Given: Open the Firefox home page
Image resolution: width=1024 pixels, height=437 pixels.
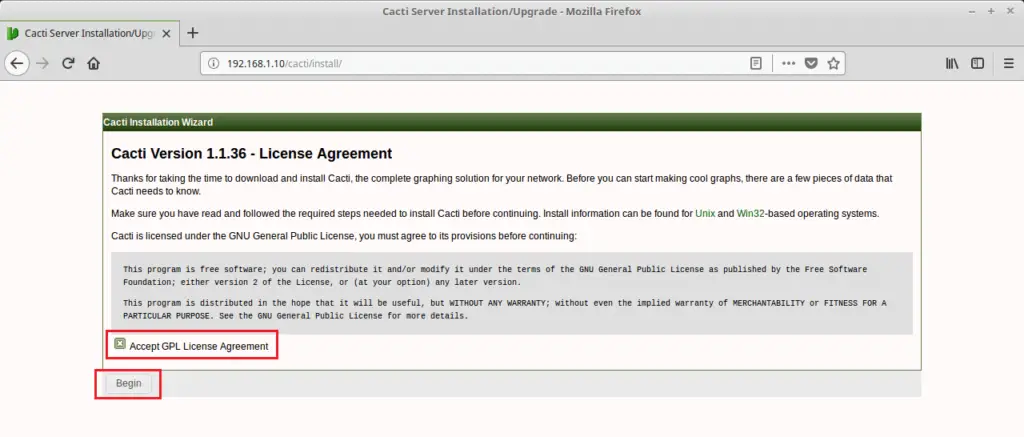Looking at the screenshot, I should coord(93,63).
